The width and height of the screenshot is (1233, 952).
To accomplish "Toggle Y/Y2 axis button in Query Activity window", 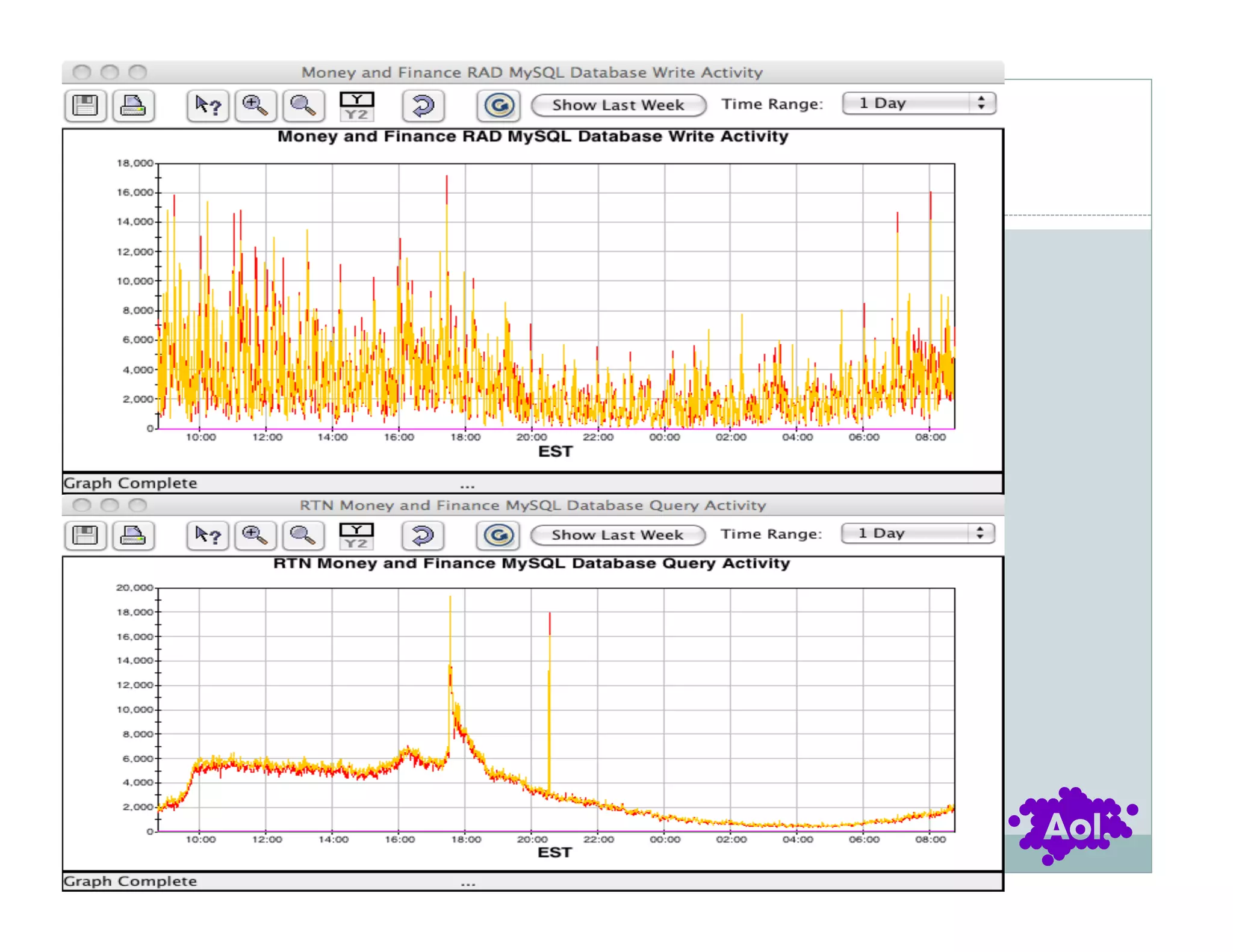I will point(356,536).
